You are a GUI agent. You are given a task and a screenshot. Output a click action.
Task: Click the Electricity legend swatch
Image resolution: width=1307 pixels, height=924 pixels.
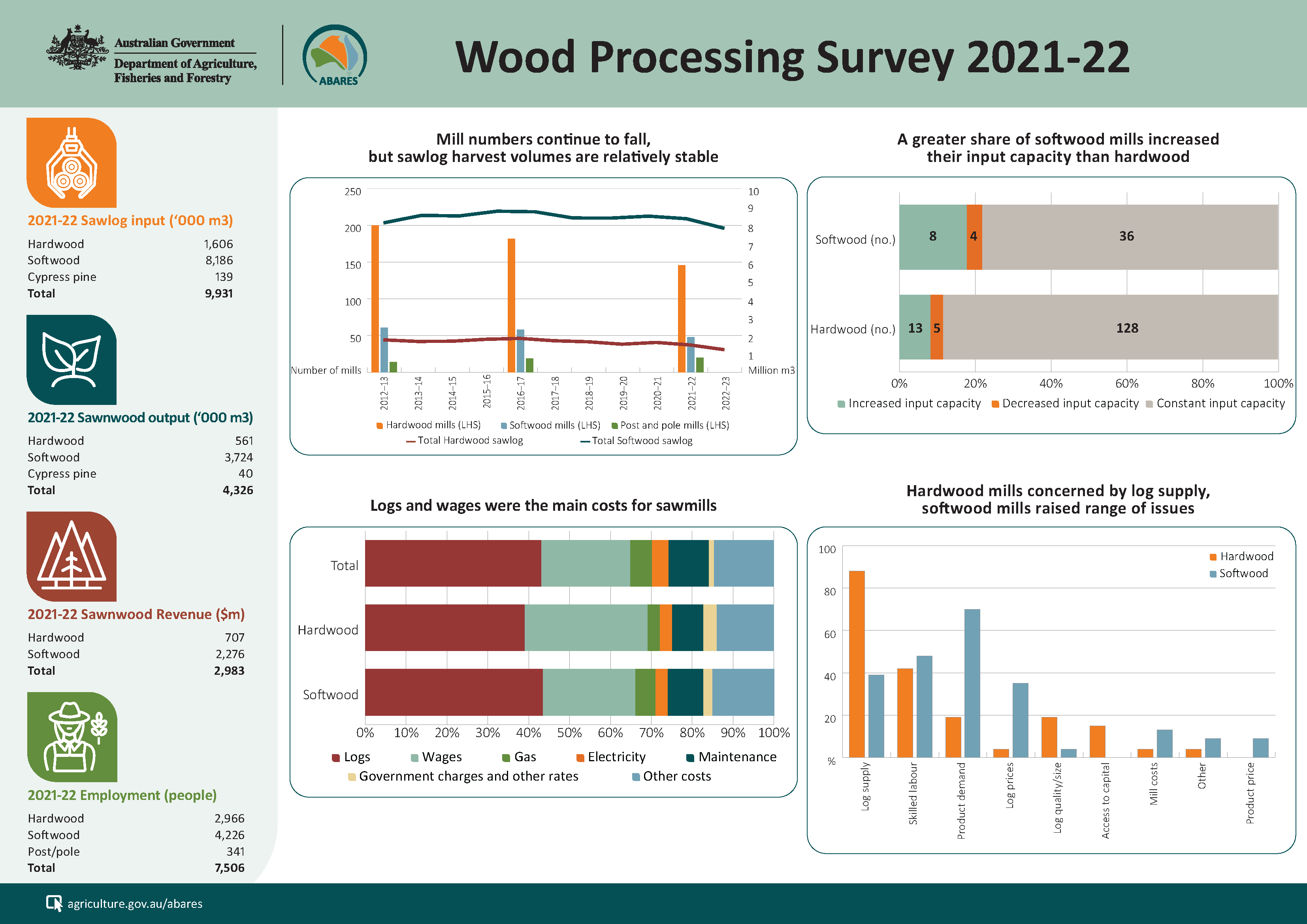click(580, 758)
